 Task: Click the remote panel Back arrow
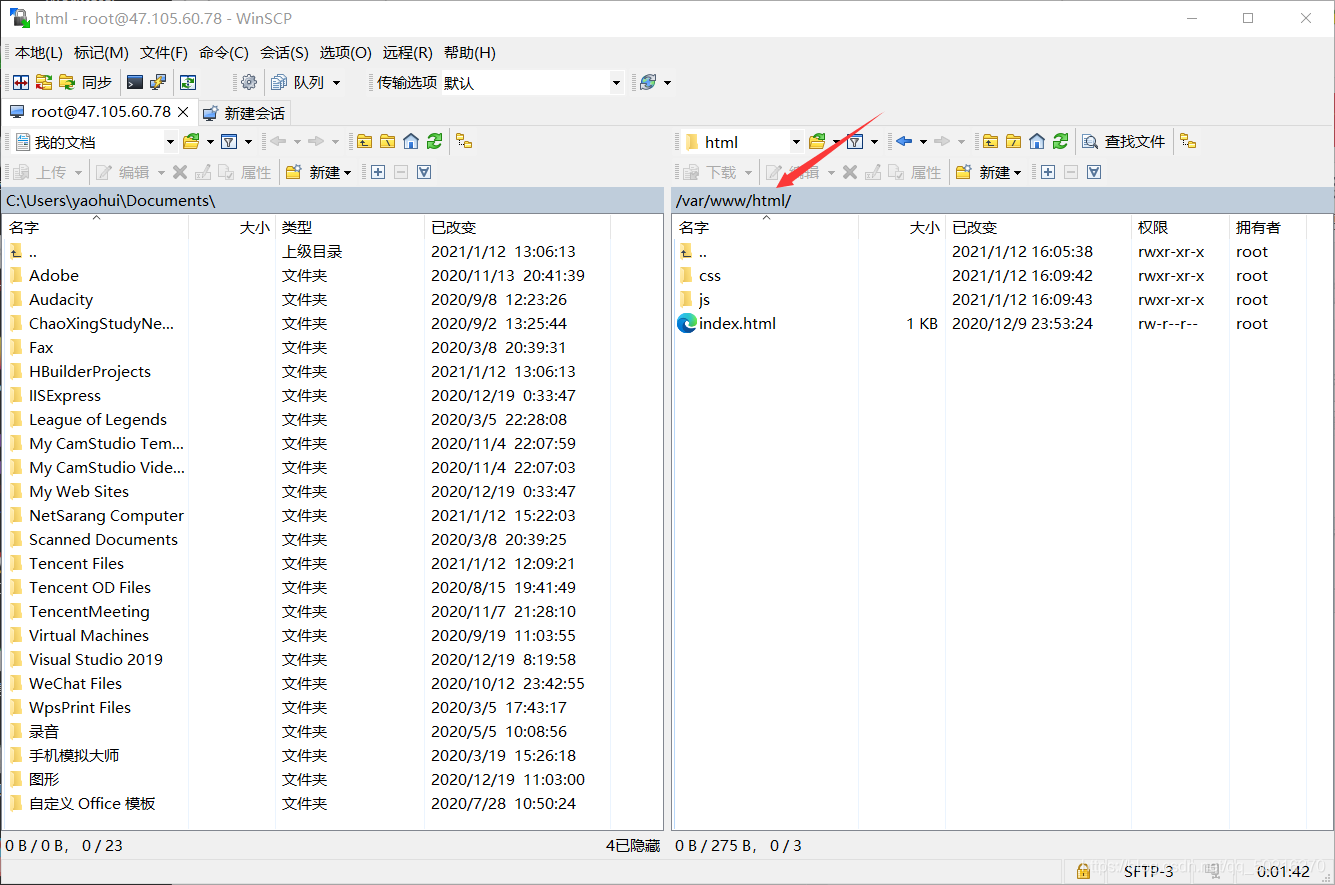pos(904,142)
